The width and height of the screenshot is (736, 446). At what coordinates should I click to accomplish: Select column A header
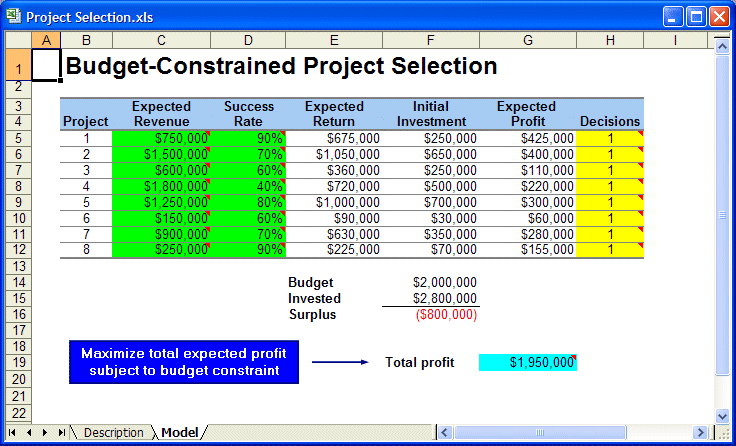click(x=46, y=40)
